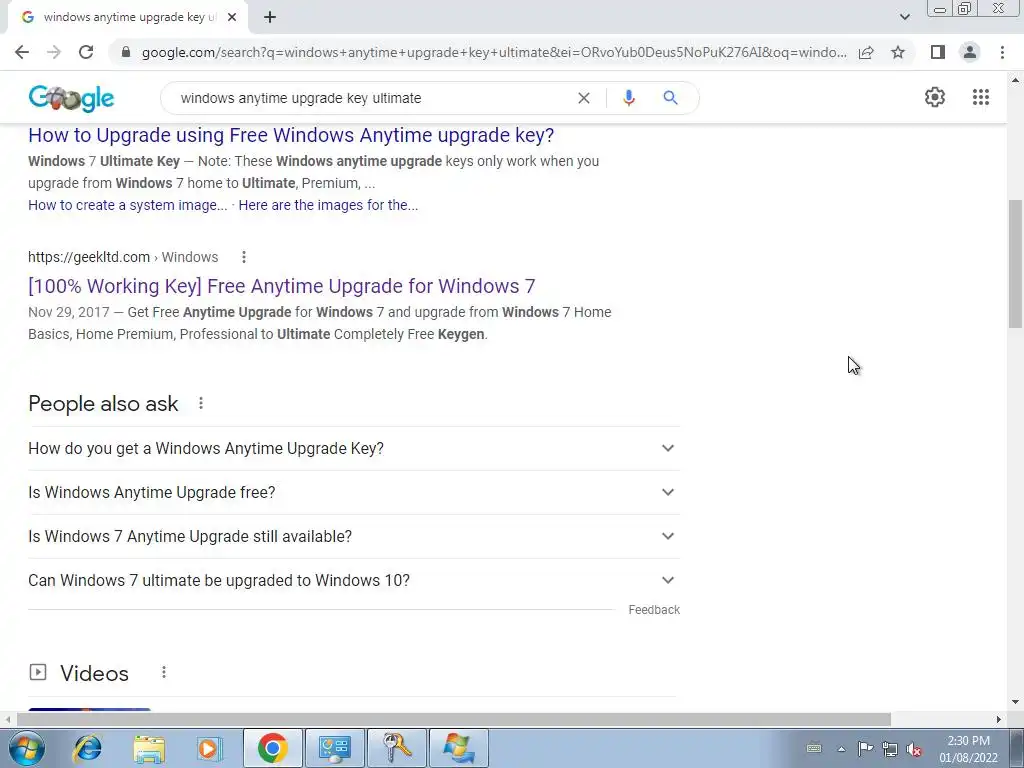Image resolution: width=1024 pixels, height=768 pixels.
Task: Click the Chrome address bar URL
Action: pyautogui.click(x=494, y=52)
